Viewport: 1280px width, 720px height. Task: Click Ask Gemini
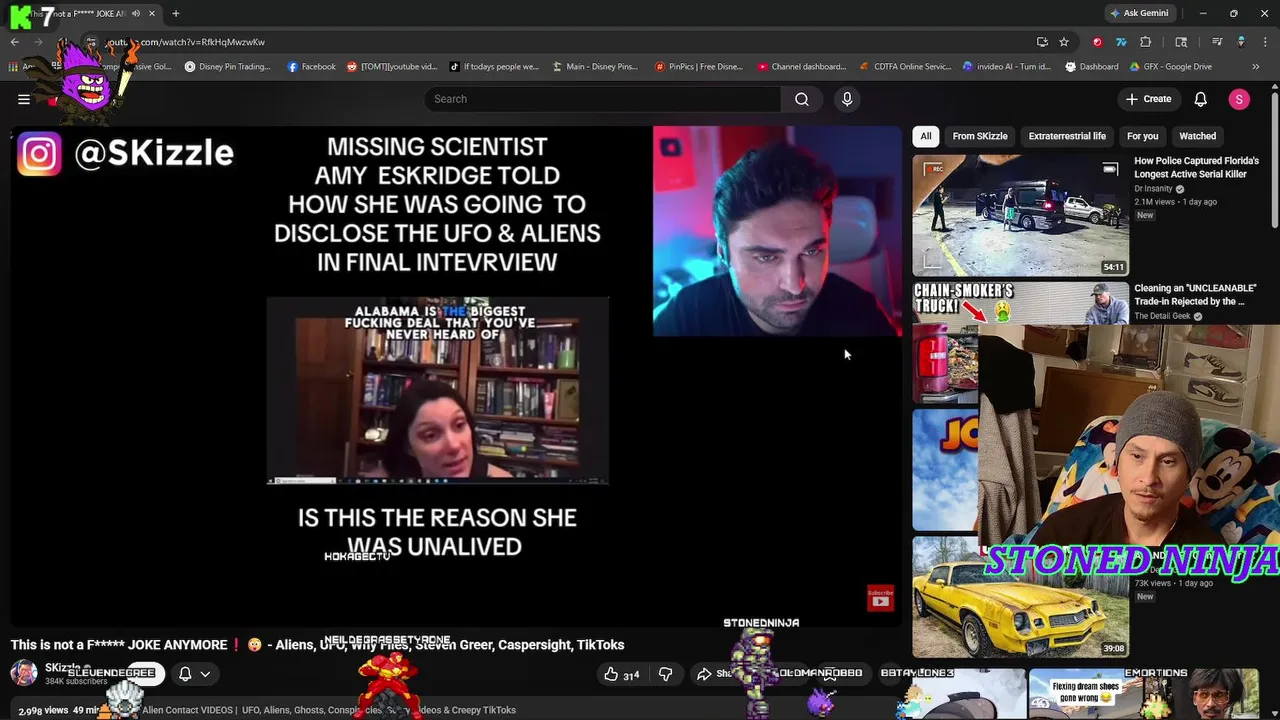click(1139, 13)
